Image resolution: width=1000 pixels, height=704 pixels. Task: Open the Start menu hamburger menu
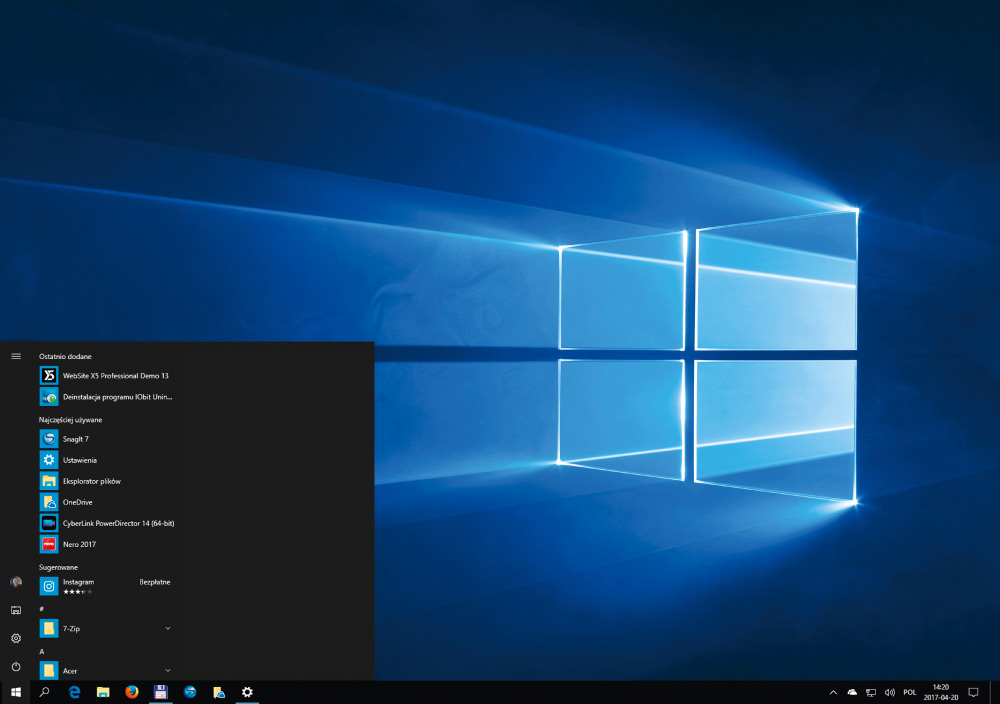tap(15, 355)
